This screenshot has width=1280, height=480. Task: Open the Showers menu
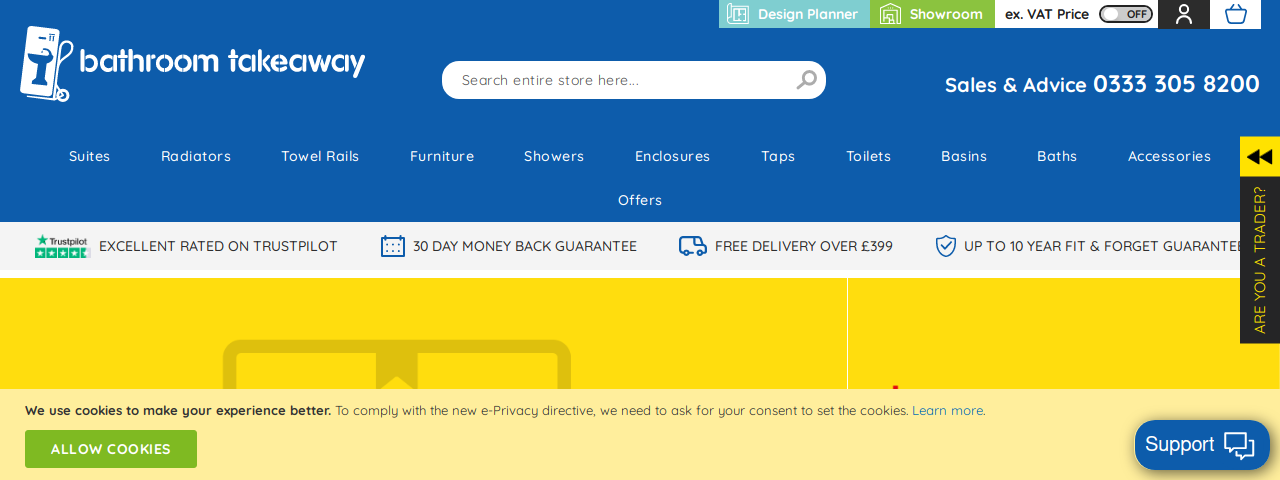(x=554, y=156)
